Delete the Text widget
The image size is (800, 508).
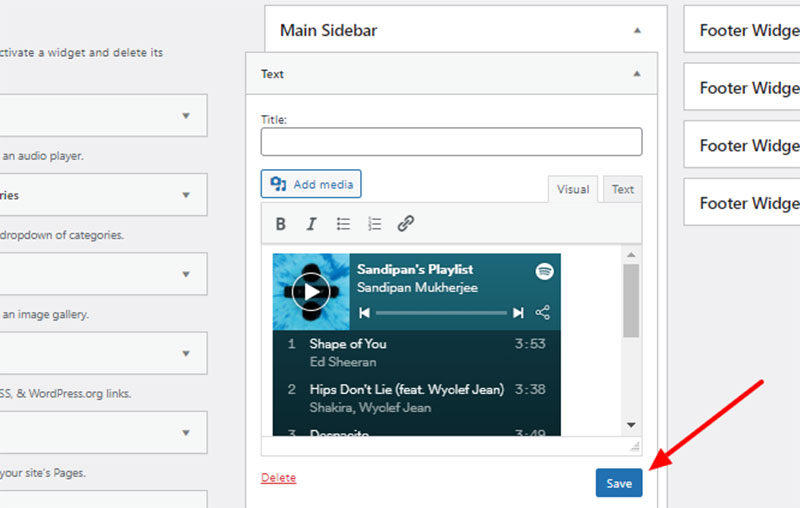[279, 477]
